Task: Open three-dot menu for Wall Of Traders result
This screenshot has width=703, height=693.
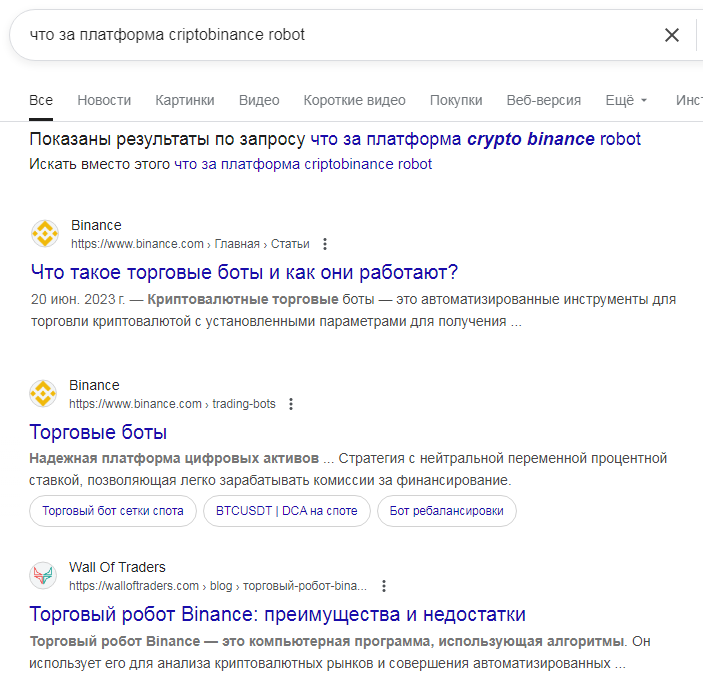Action: pos(383,586)
